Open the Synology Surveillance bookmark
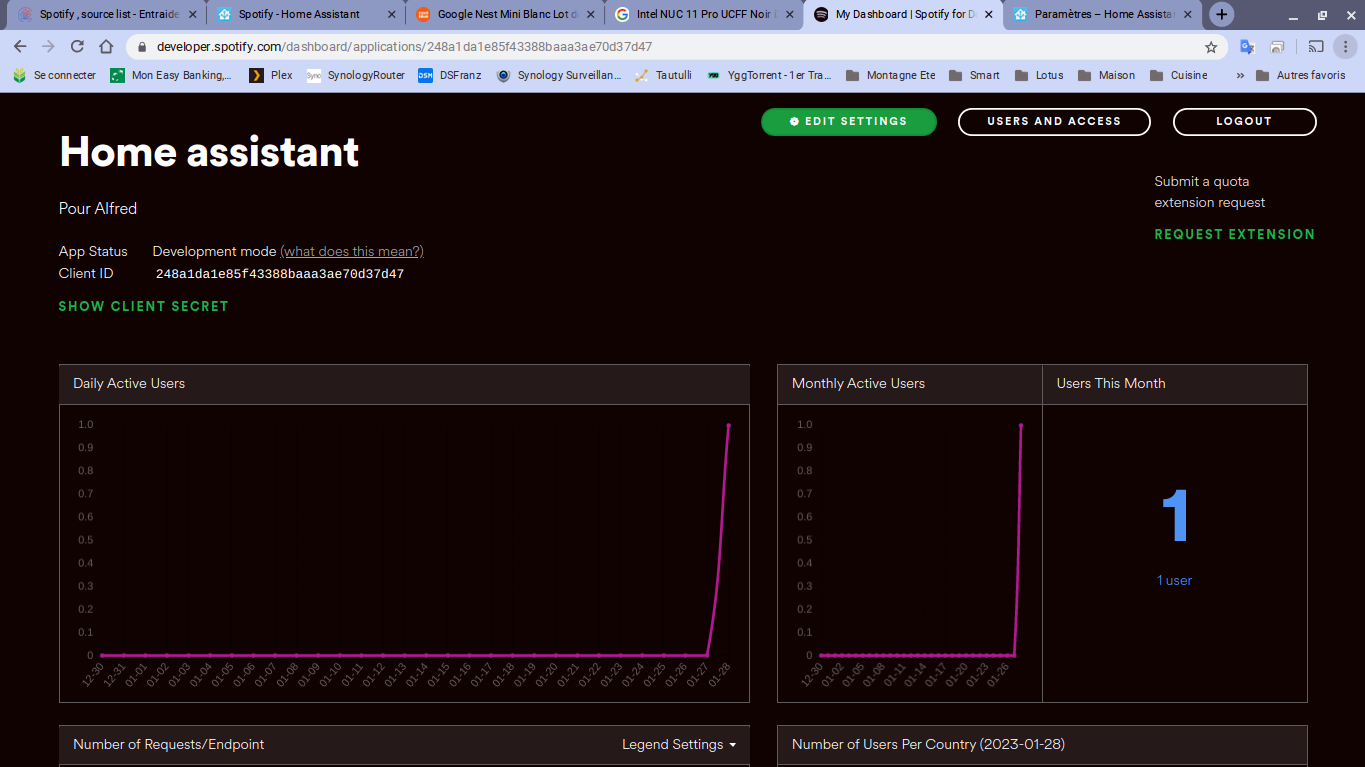The width and height of the screenshot is (1365, 767). 559,75
